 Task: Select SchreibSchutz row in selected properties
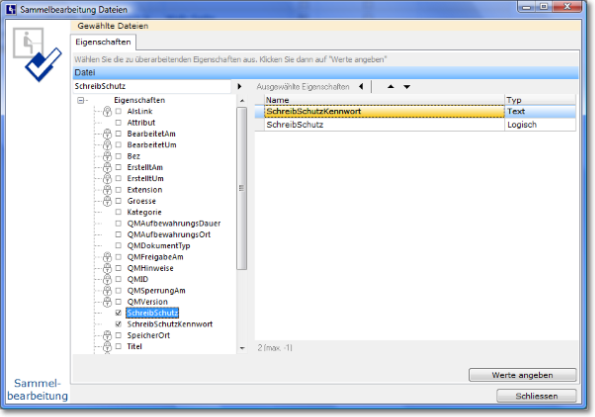coord(416,125)
